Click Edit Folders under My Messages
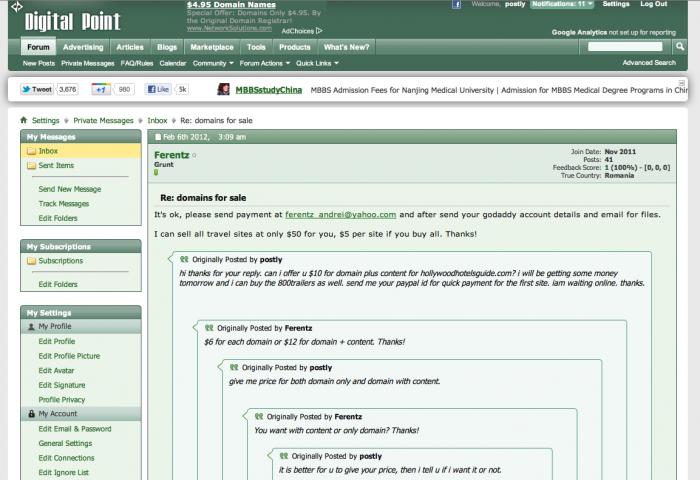Image resolution: width=700 pixels, height=480 pixels. (58, 218)
